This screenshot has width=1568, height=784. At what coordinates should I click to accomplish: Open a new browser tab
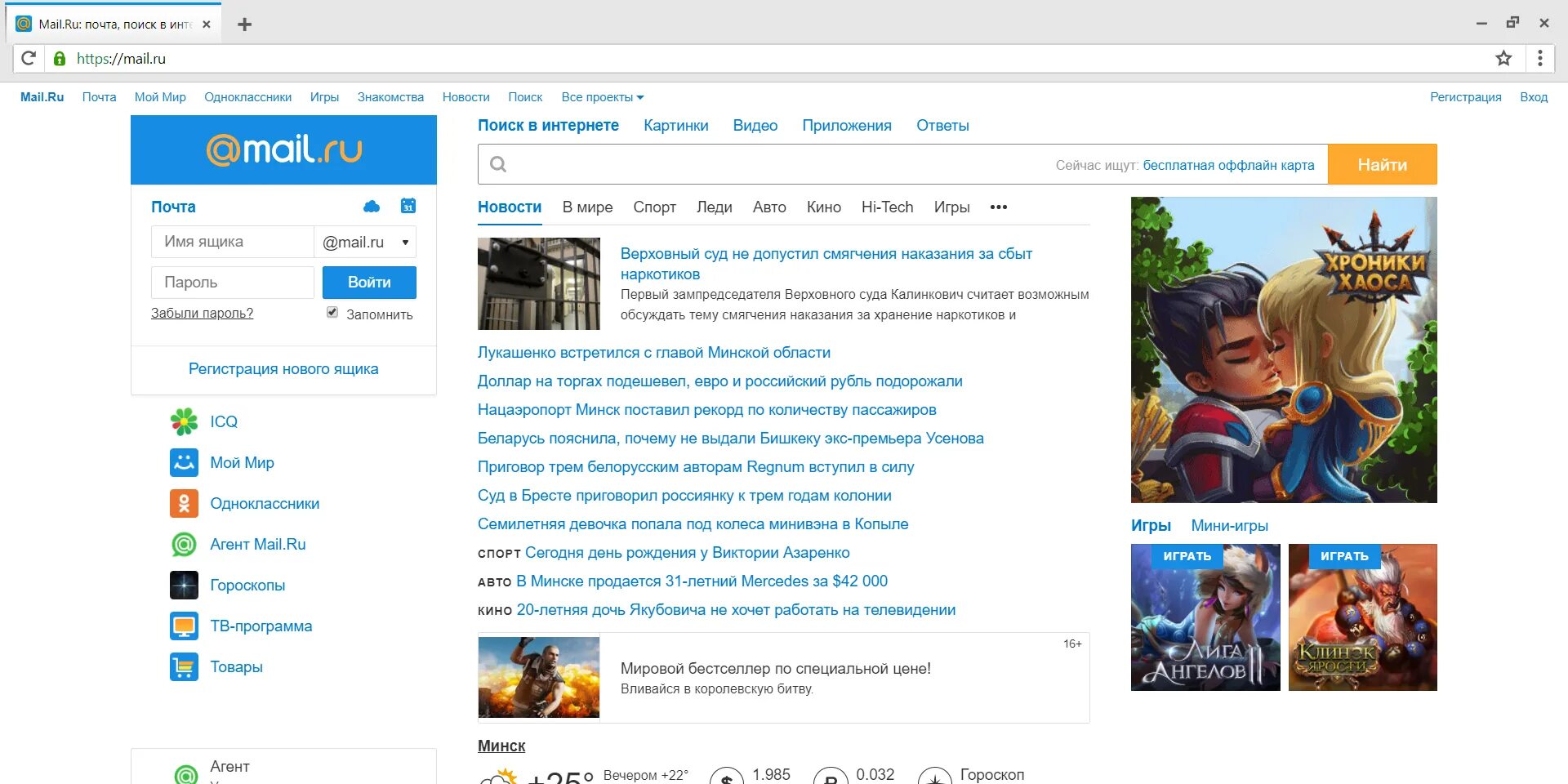click(244, 24)
